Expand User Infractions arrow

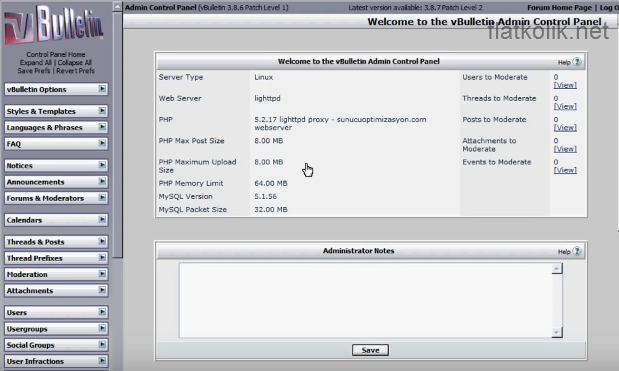(x=102, y=361)
